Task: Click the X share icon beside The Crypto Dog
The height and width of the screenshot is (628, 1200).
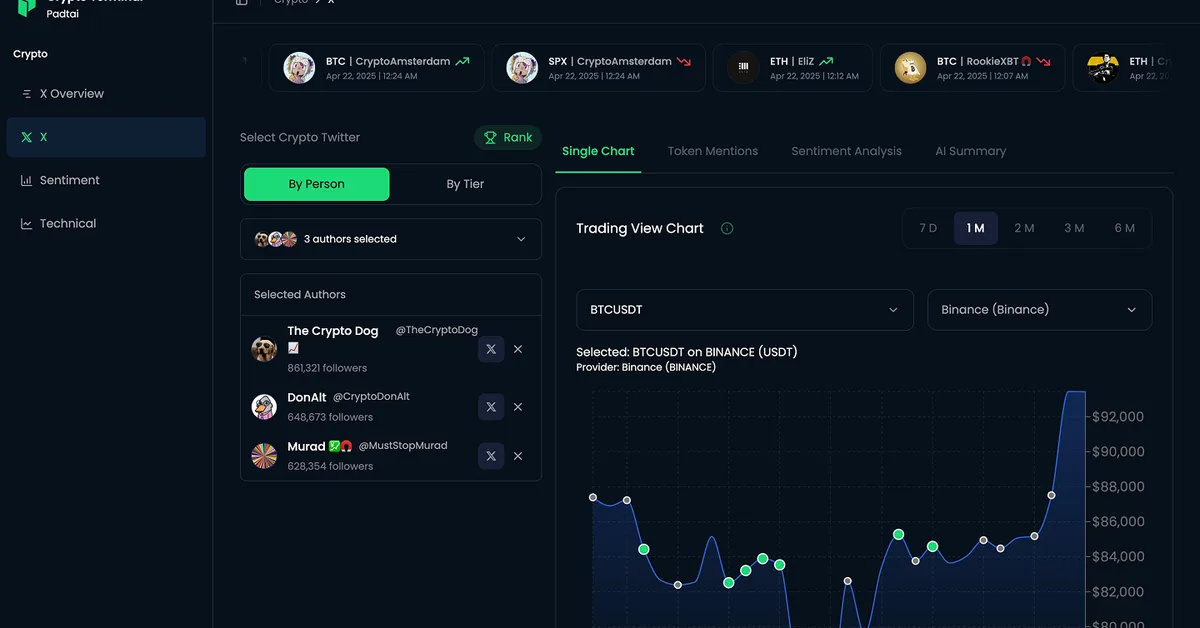Action: (490, 349)
